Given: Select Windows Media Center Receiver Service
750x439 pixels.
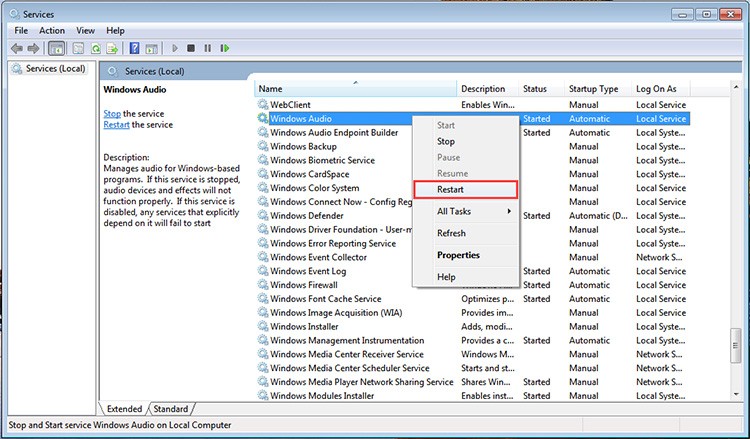Looking at the screenshot, I should [472, 354].
